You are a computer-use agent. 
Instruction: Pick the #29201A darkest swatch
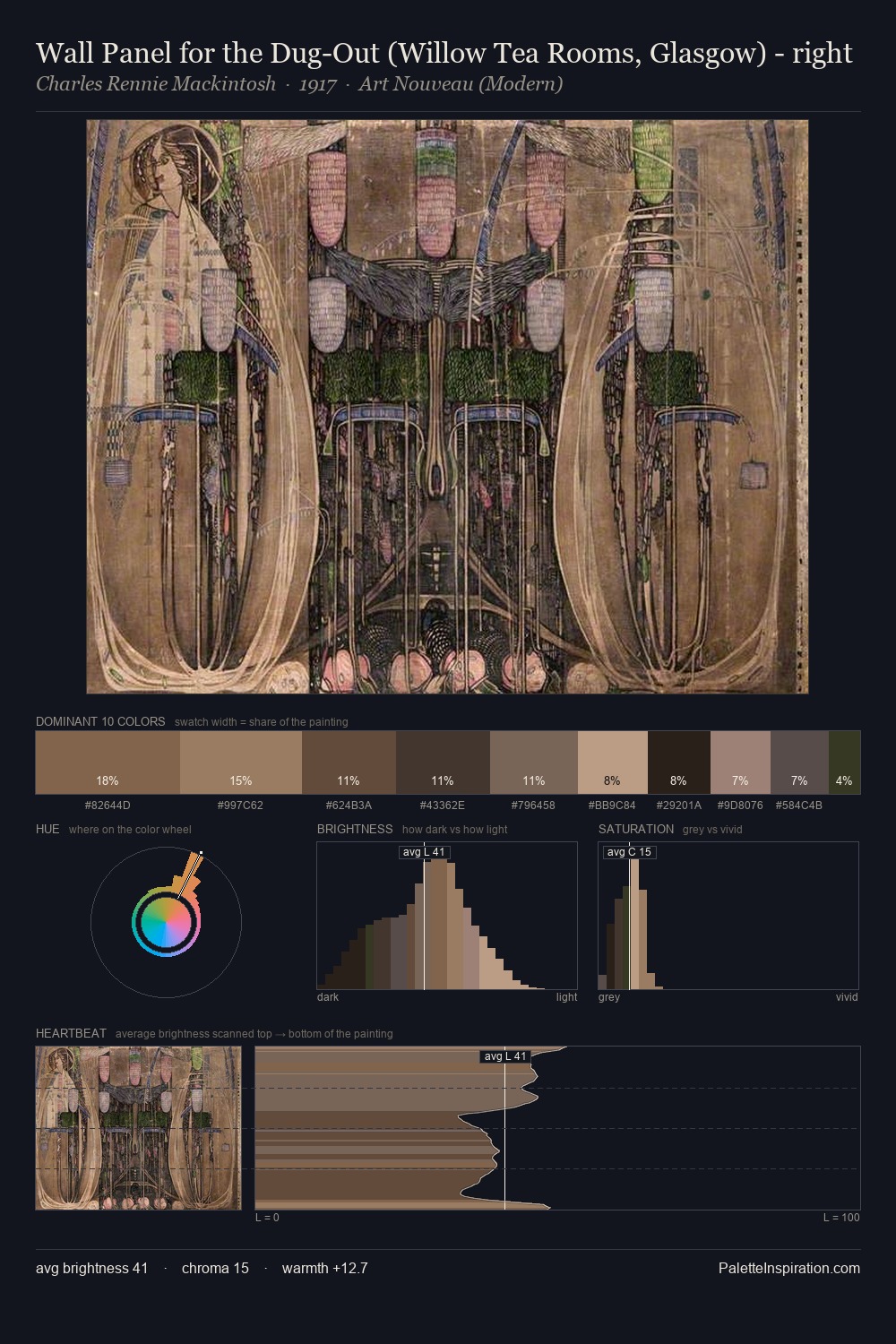[679, 762]
